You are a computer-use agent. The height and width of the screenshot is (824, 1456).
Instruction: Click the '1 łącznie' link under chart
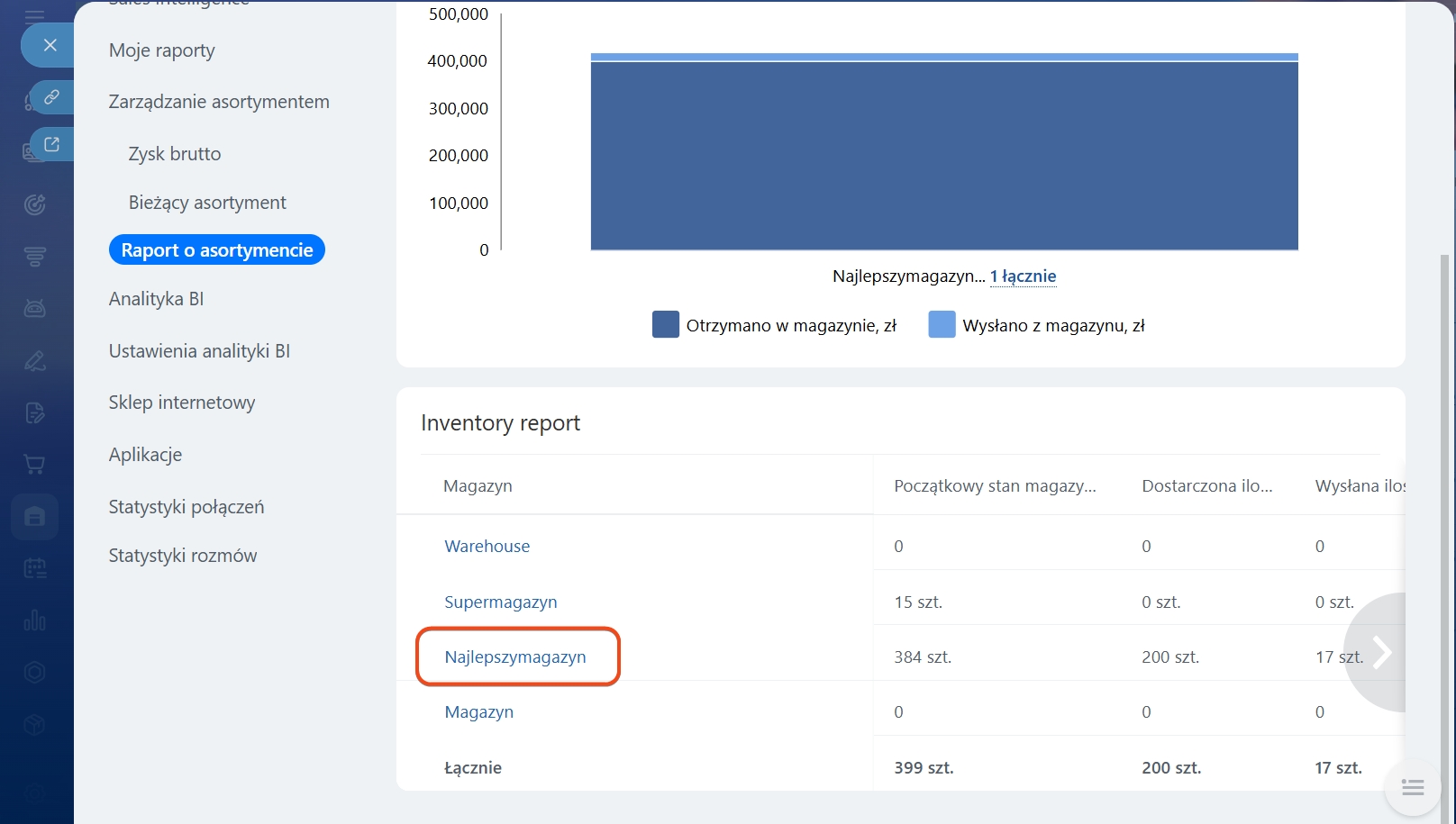[1023, 276]
